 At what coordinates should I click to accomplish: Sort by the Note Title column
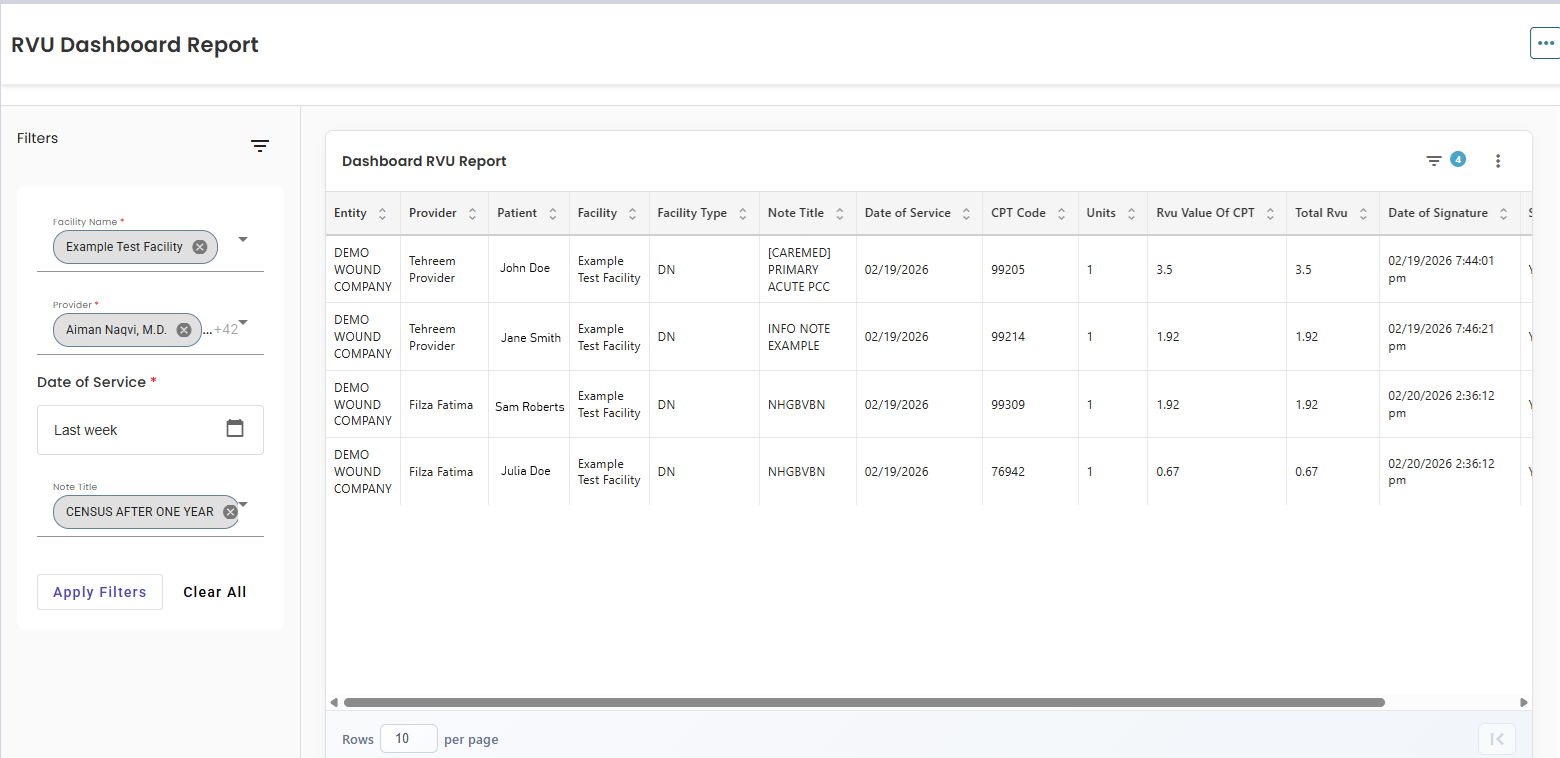[840, 213]
